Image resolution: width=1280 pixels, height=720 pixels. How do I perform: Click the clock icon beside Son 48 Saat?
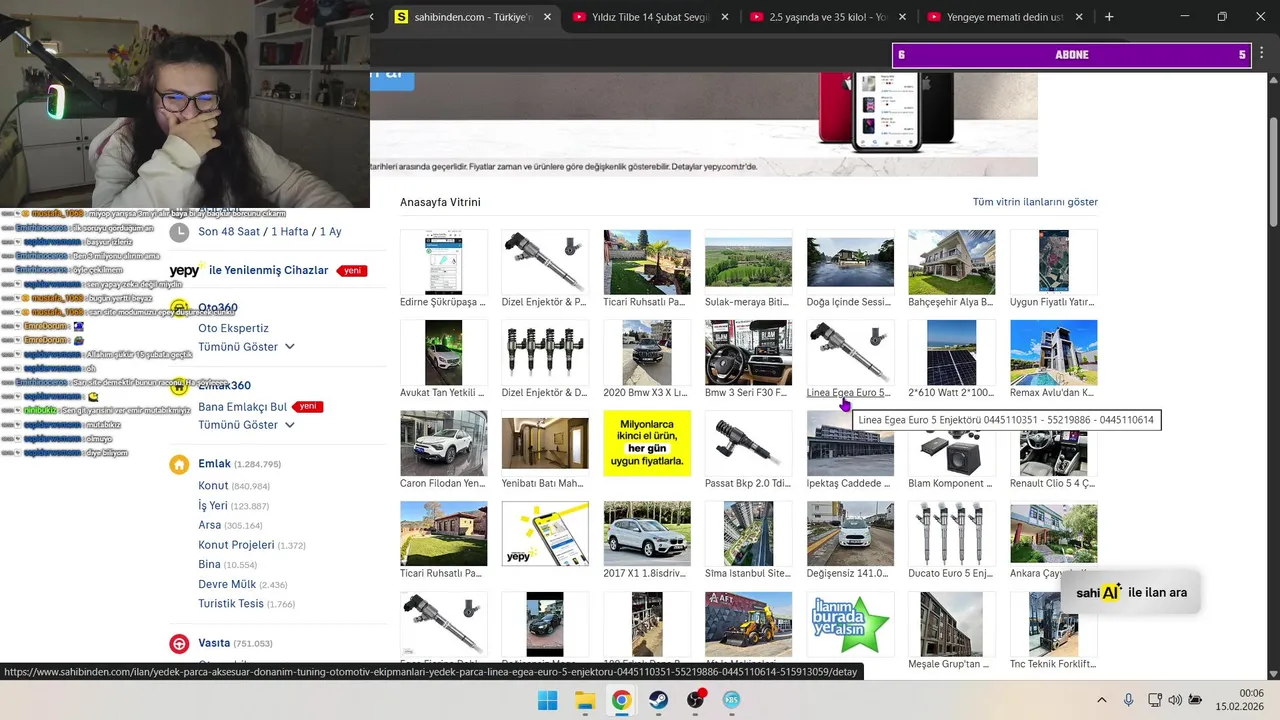(x=179, y=232)
